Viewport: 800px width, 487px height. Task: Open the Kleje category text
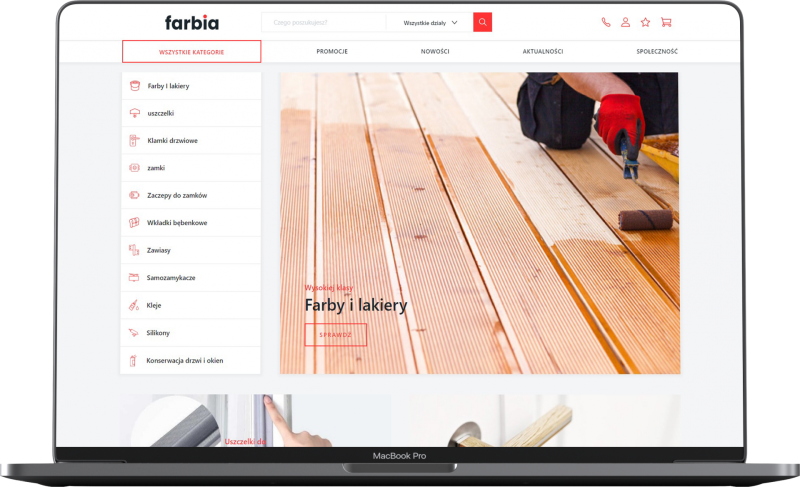pyautogui.click(x=154, y=305)
